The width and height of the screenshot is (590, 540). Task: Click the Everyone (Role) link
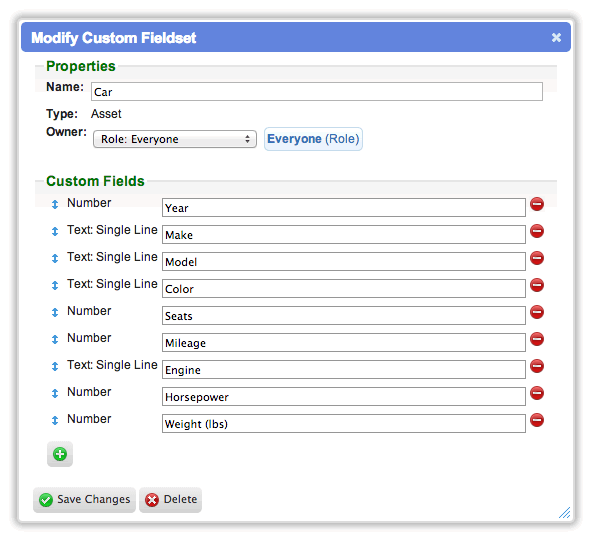coord(313,139)
